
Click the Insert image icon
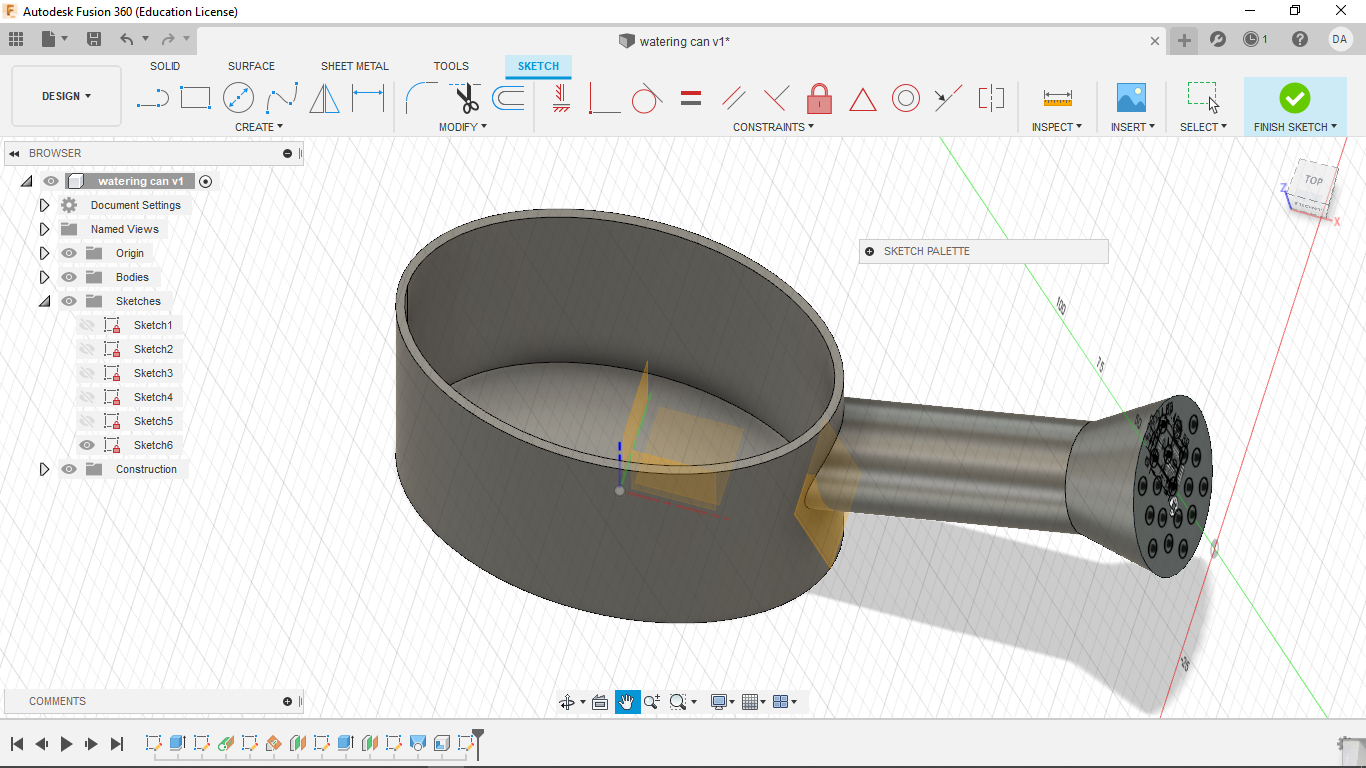point(1131,98)
